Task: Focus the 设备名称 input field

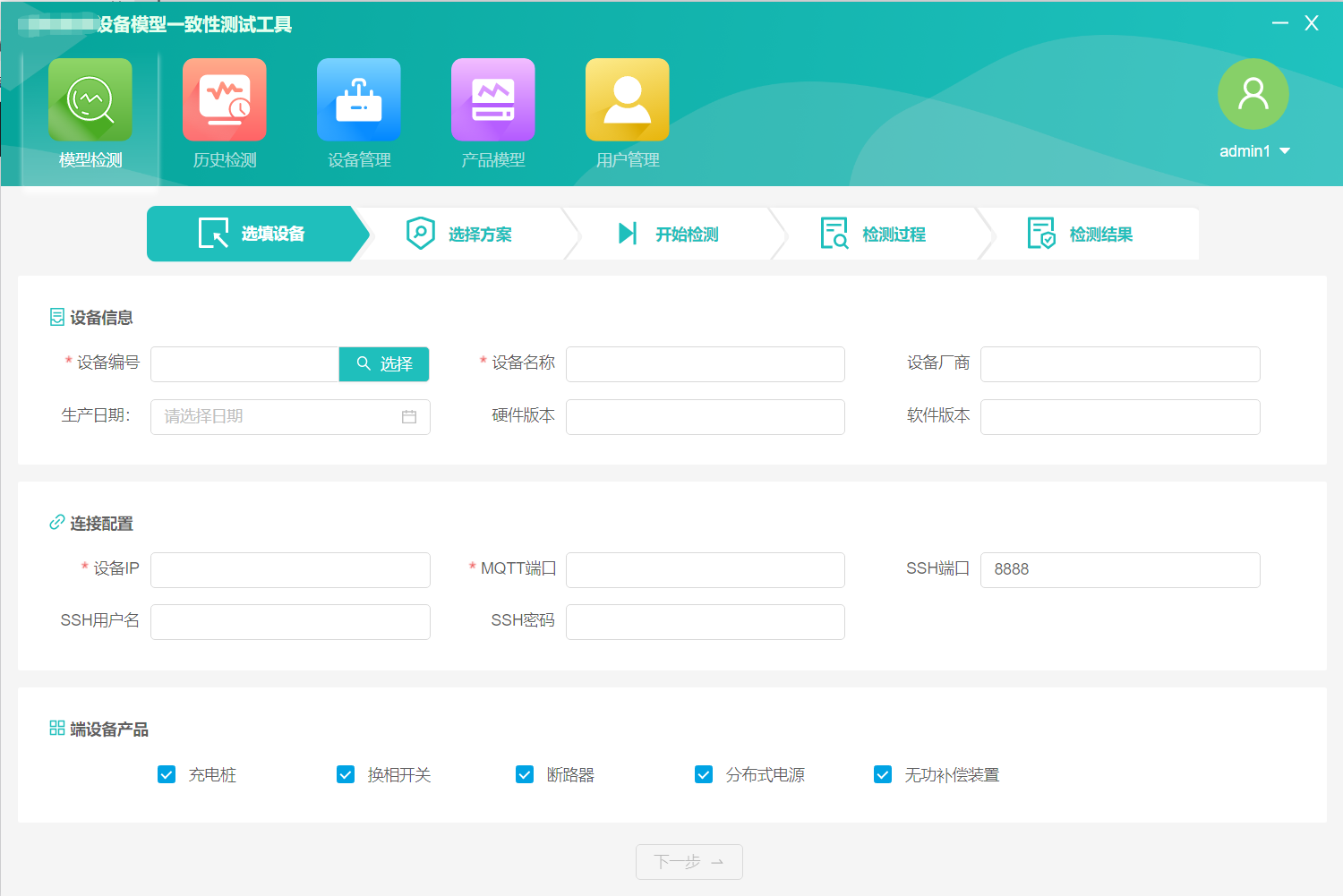Action: click(706, 364)
